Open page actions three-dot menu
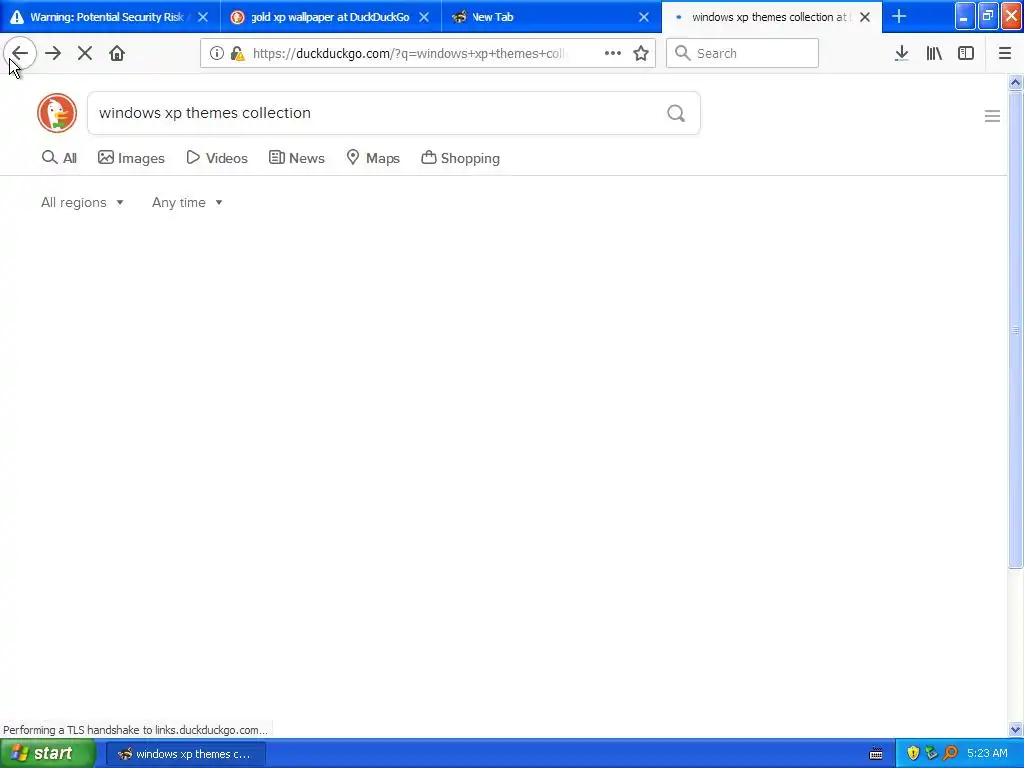This screenshot has height=768, width=1024. [x=613, y=54]
